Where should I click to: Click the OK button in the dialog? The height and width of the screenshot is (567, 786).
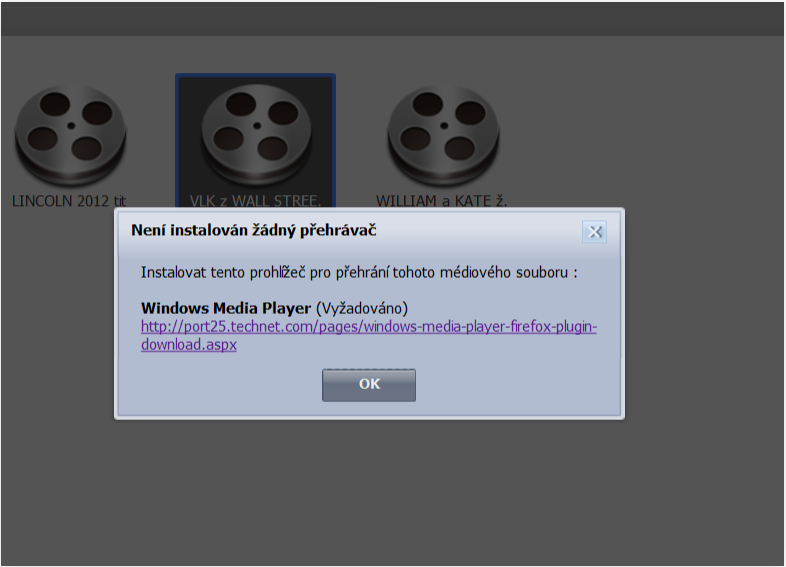click(x=369, y=385)
